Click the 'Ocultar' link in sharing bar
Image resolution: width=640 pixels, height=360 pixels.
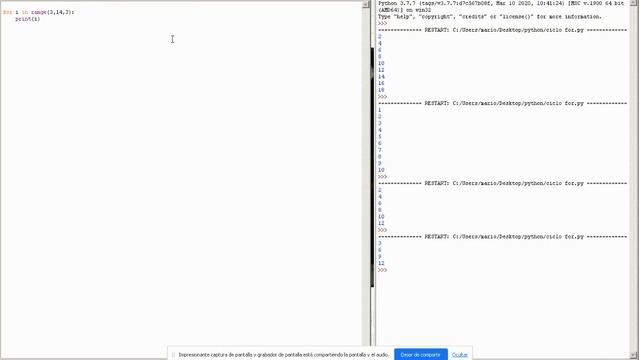coord(459,355)
